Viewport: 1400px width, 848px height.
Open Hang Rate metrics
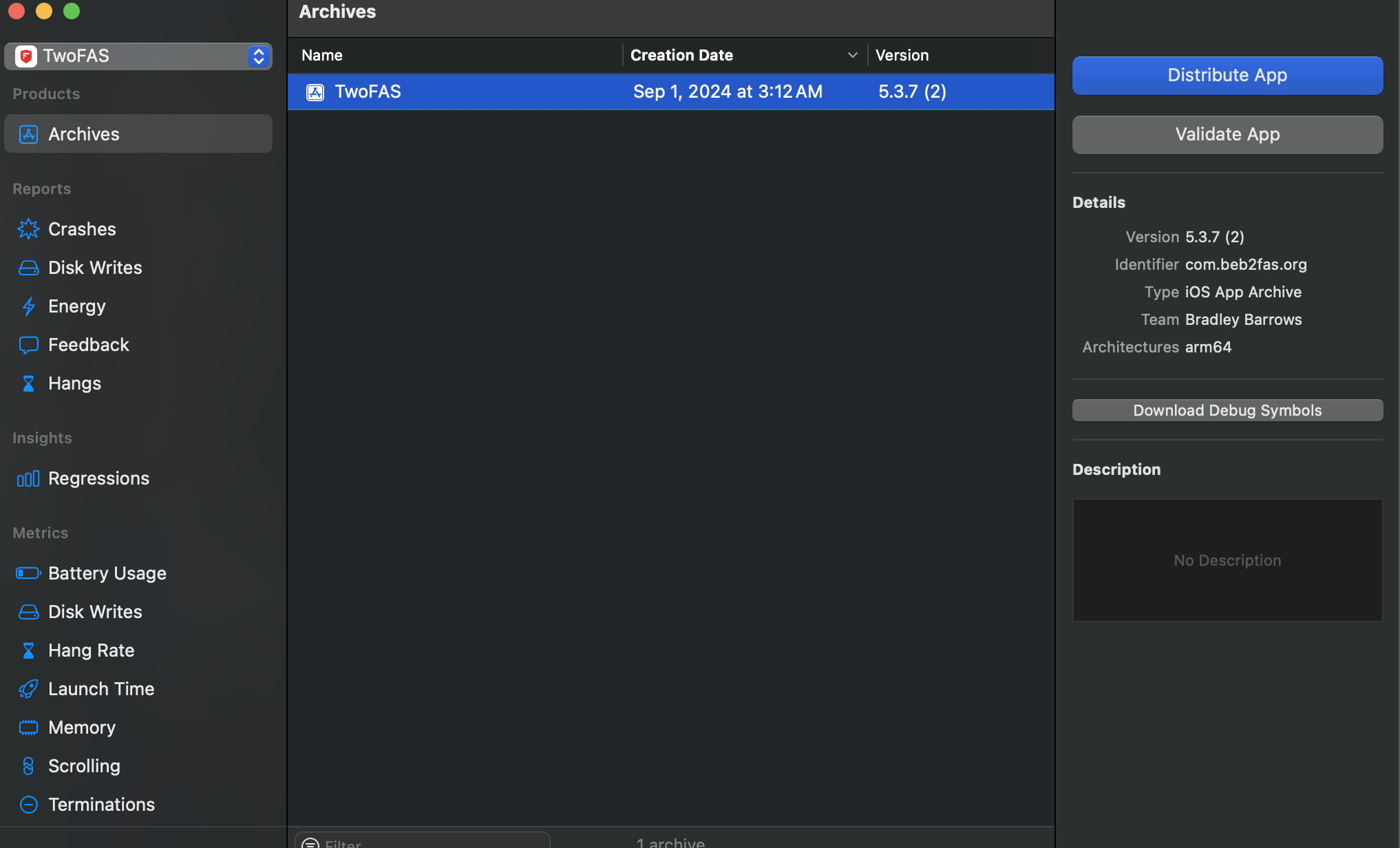138,650
